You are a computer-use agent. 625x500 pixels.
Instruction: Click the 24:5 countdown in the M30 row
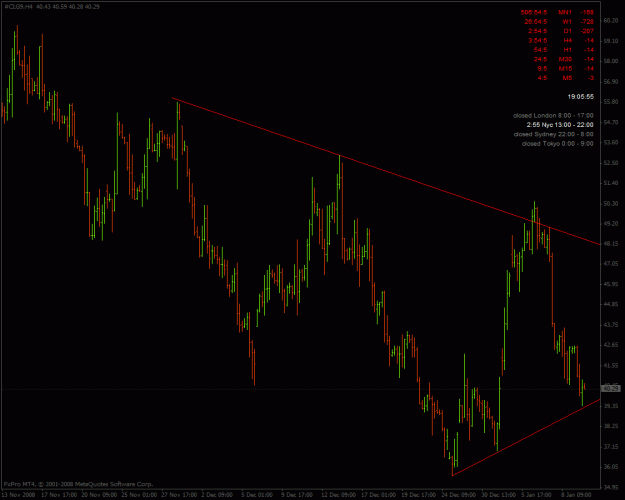click(x=540, y=59)
